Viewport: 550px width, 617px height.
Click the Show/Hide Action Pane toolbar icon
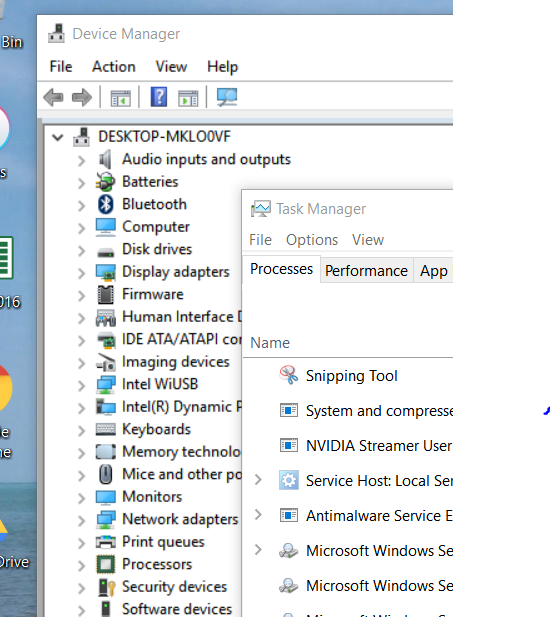188,98
